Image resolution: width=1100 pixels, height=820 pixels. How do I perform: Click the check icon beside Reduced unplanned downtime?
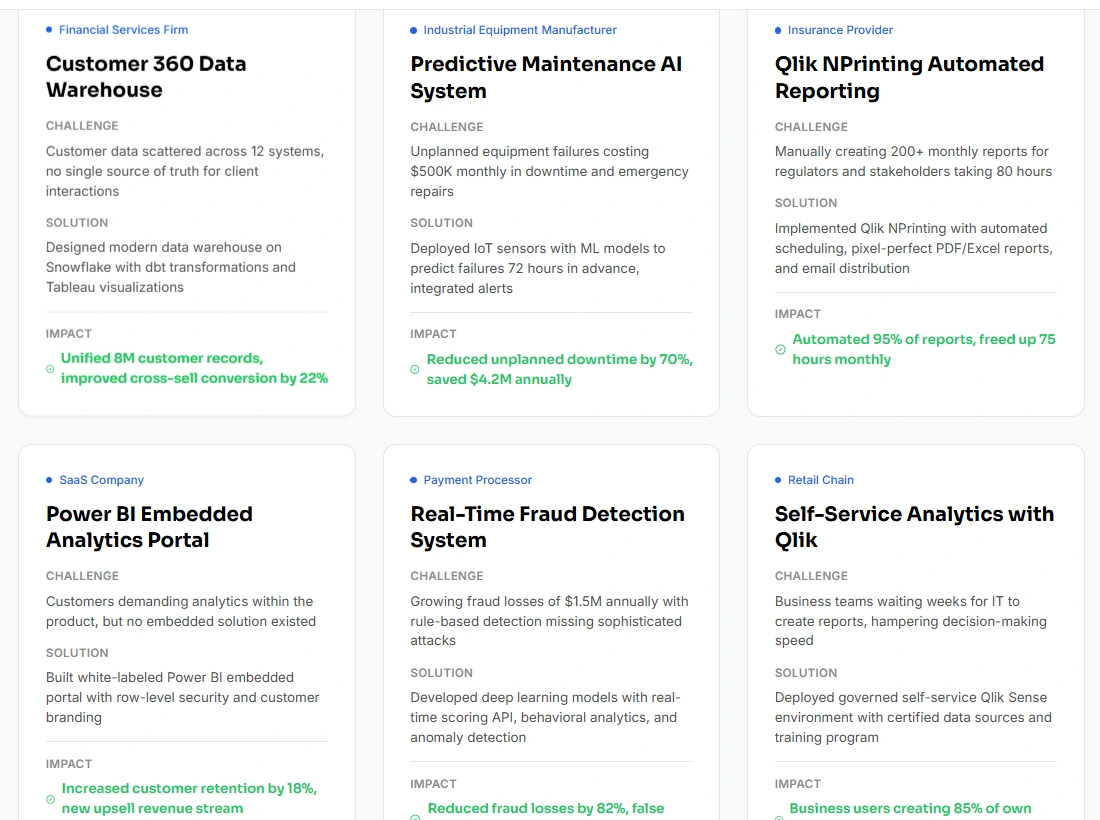click(x=415, y=370)
